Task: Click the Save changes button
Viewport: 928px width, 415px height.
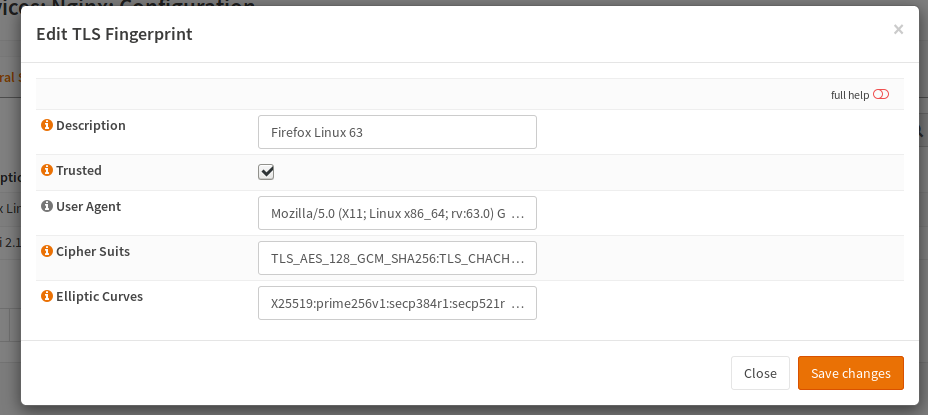Action: [850, 373]
